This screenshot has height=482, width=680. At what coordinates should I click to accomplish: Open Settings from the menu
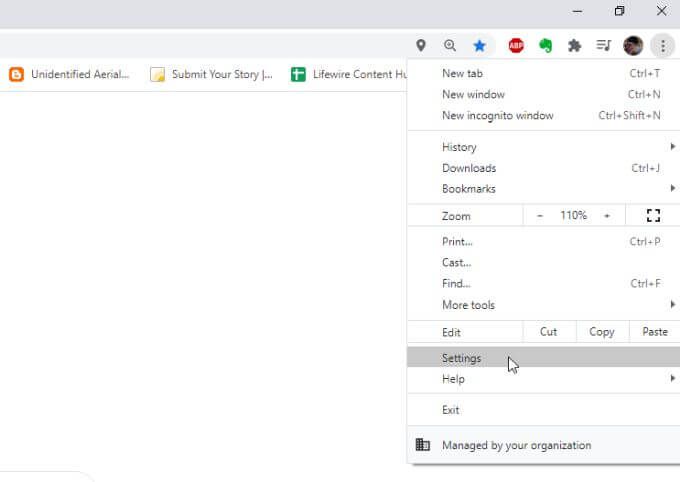(543, 358)
